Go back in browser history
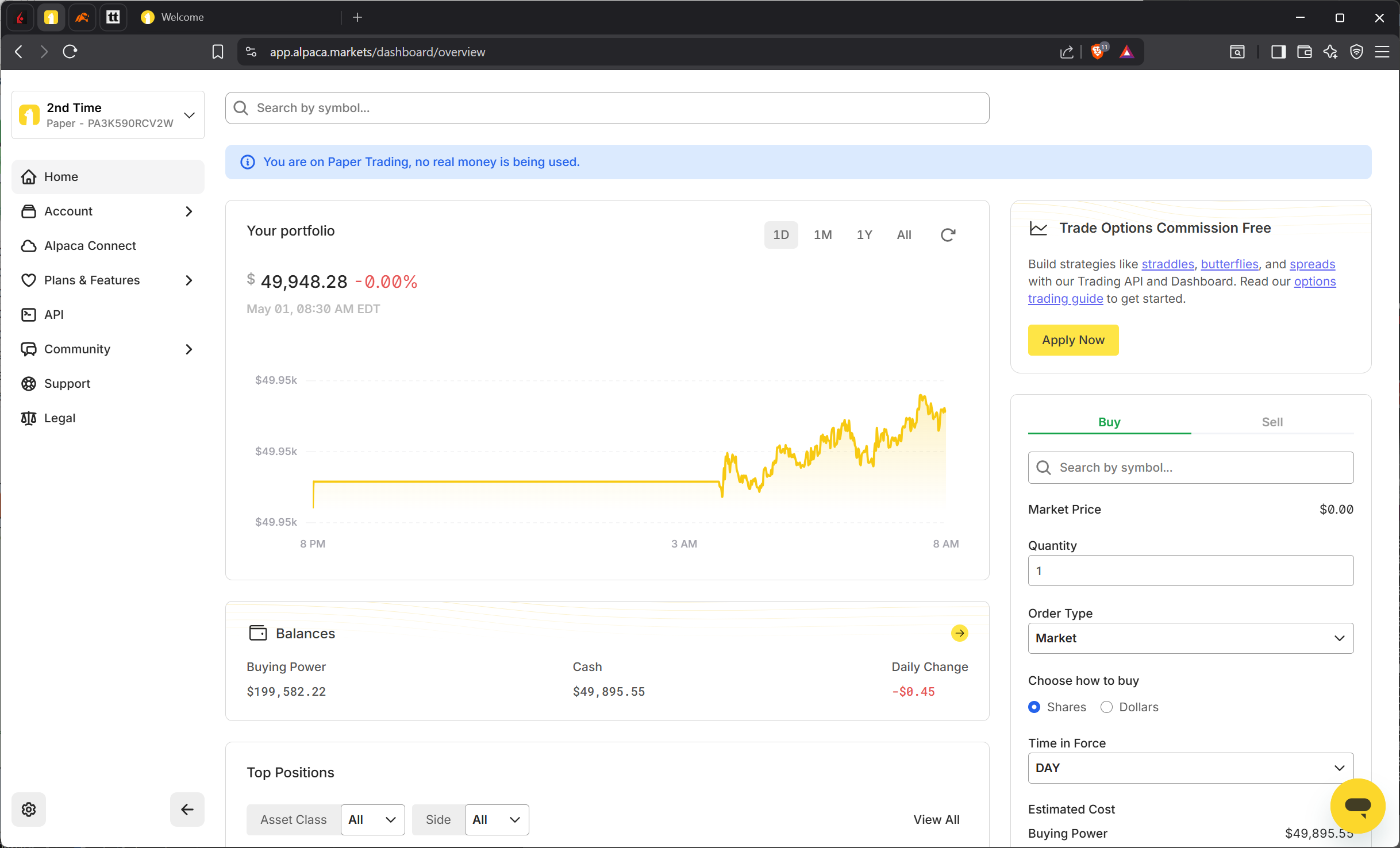The height and width of the screenshot is (848, 1400). click(x=18, y=52)
